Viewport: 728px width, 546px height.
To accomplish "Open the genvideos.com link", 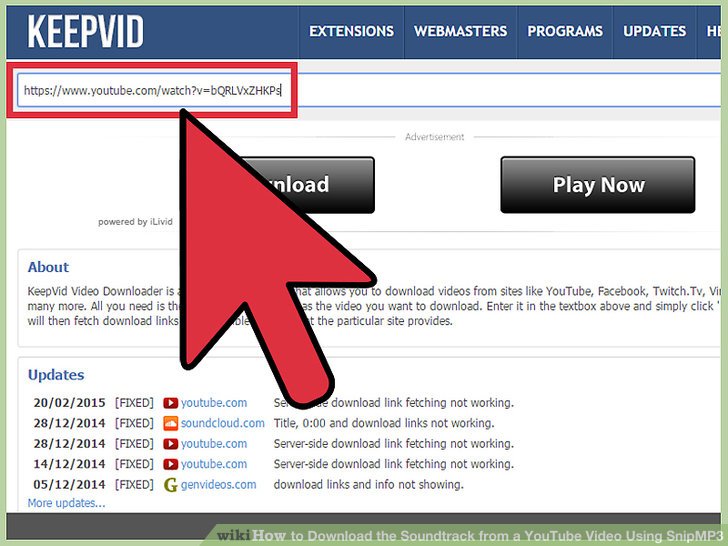I will [219, 485].
